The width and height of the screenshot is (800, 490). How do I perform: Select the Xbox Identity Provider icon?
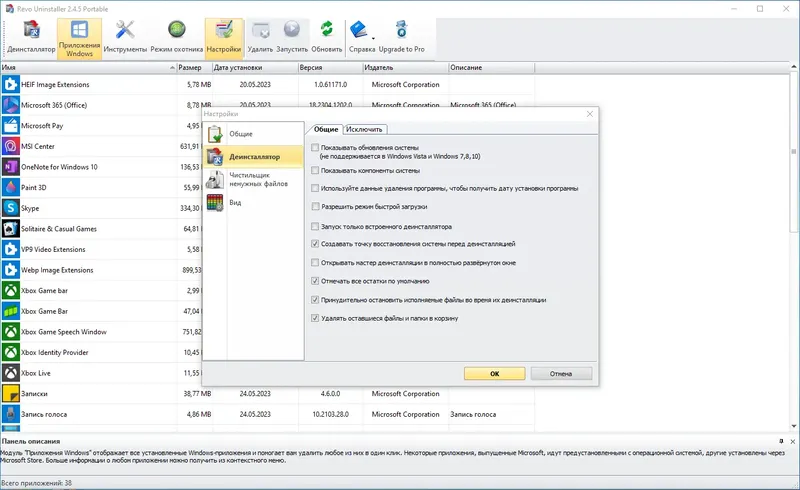pos(11,352)
